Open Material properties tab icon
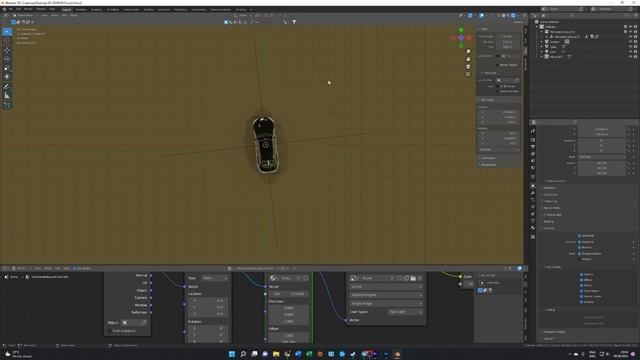The height and width of the screenshot is (360, 640). [533, 229]
